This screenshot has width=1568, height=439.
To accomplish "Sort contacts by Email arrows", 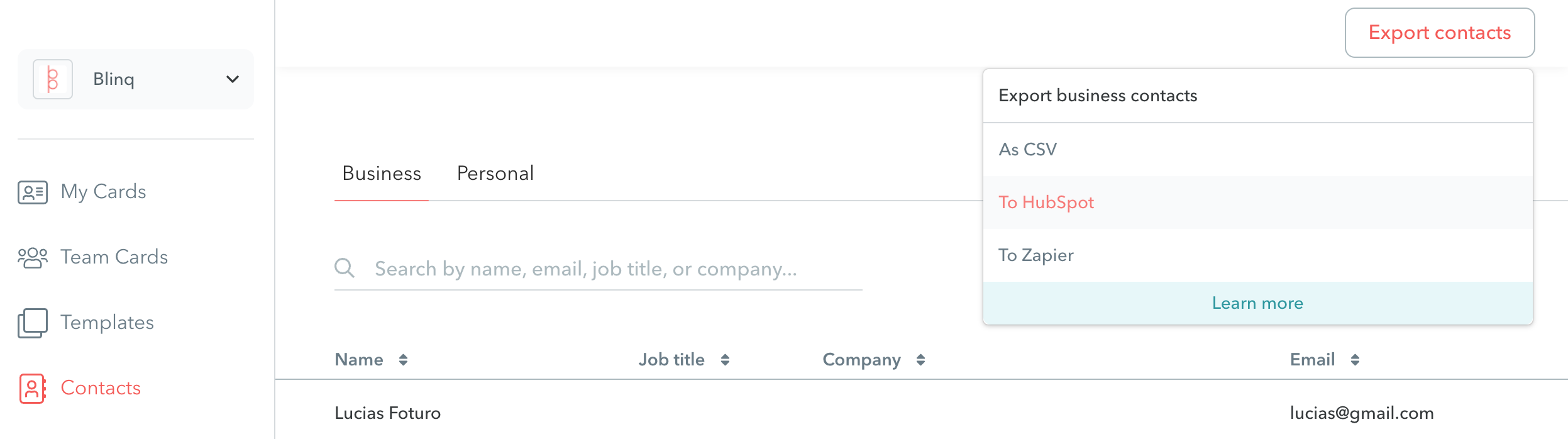I will click(1355, 360).
